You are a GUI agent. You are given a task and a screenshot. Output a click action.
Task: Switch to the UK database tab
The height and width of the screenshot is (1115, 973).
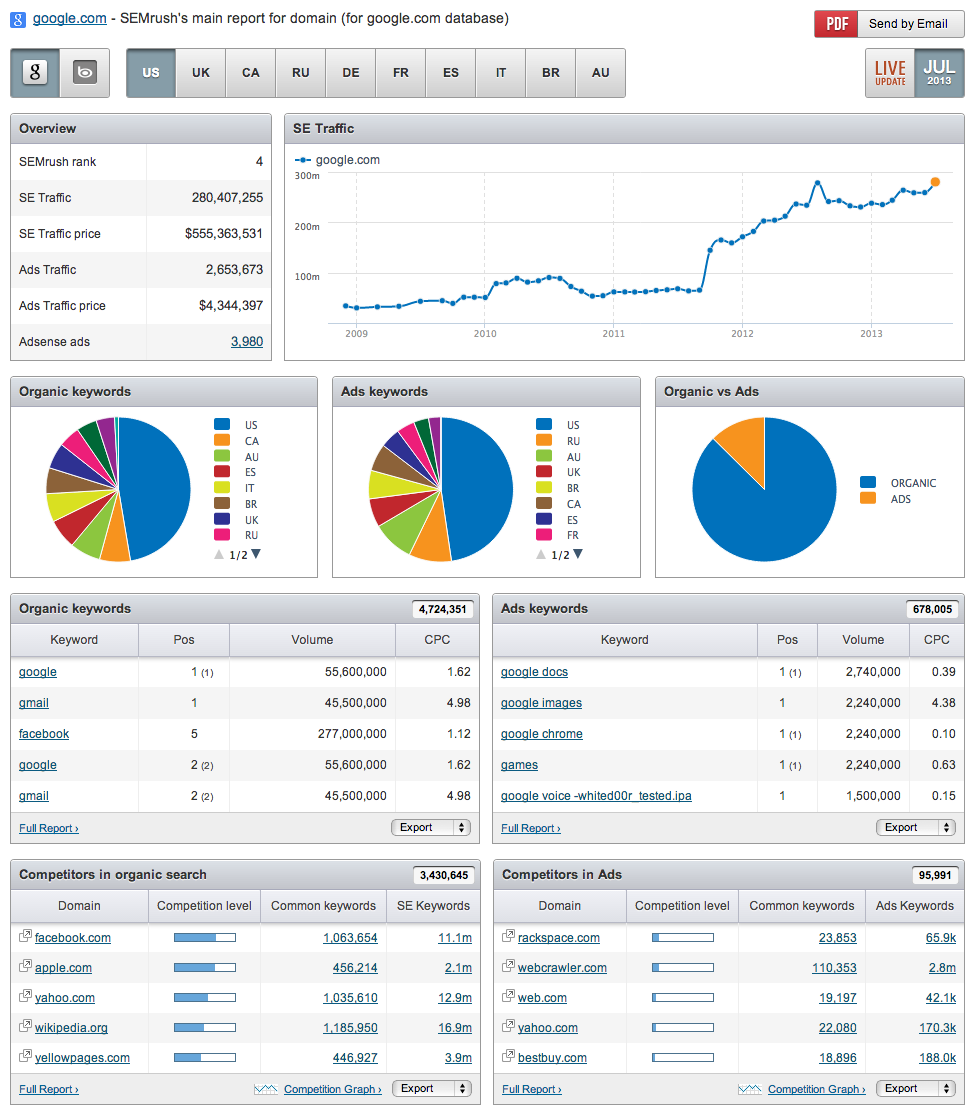(201, 73)
